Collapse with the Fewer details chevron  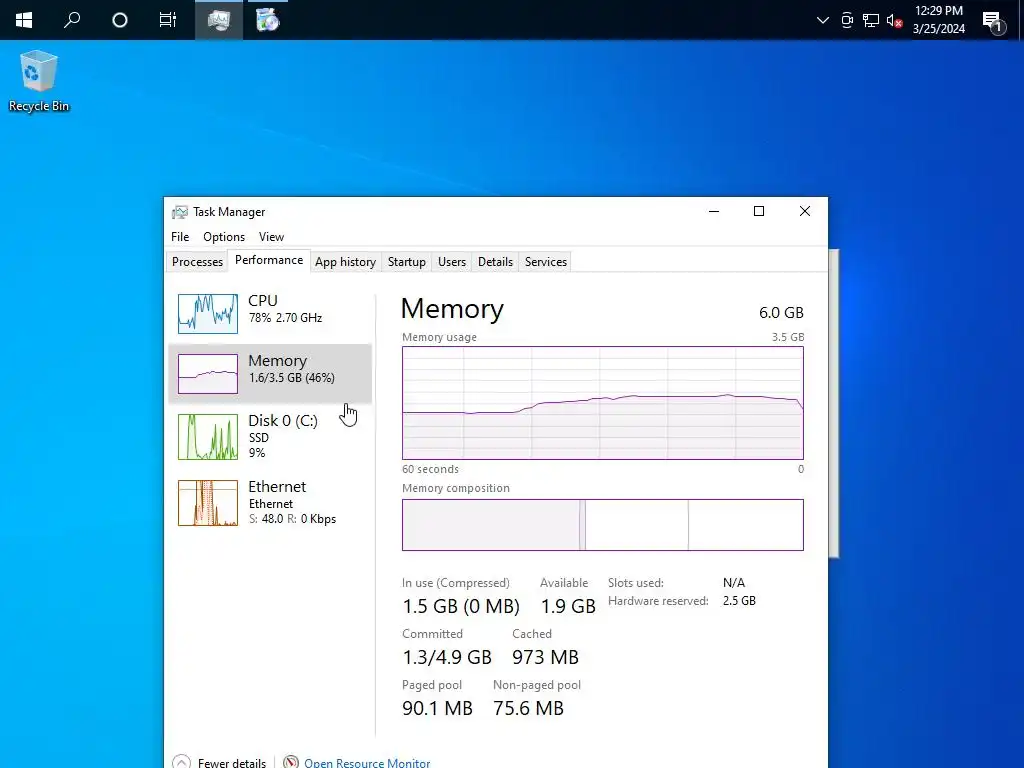click(x=182, y=762)
